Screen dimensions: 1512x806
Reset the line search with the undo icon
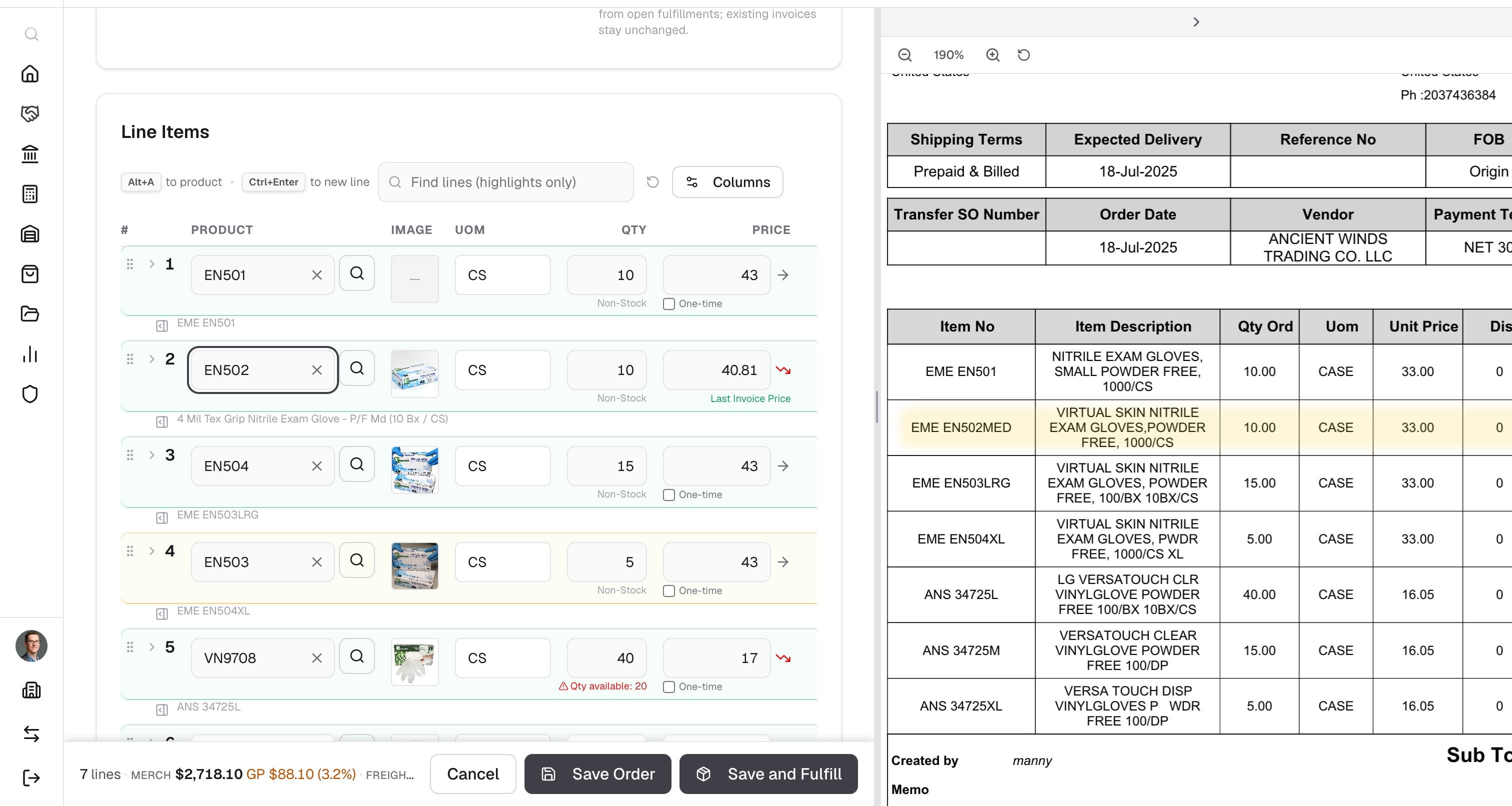tap(652, 182)
